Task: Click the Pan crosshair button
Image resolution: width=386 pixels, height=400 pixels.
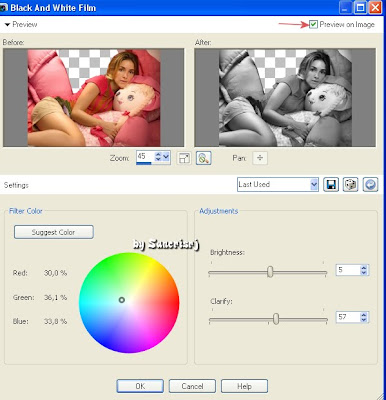Action: coord(260,158)
